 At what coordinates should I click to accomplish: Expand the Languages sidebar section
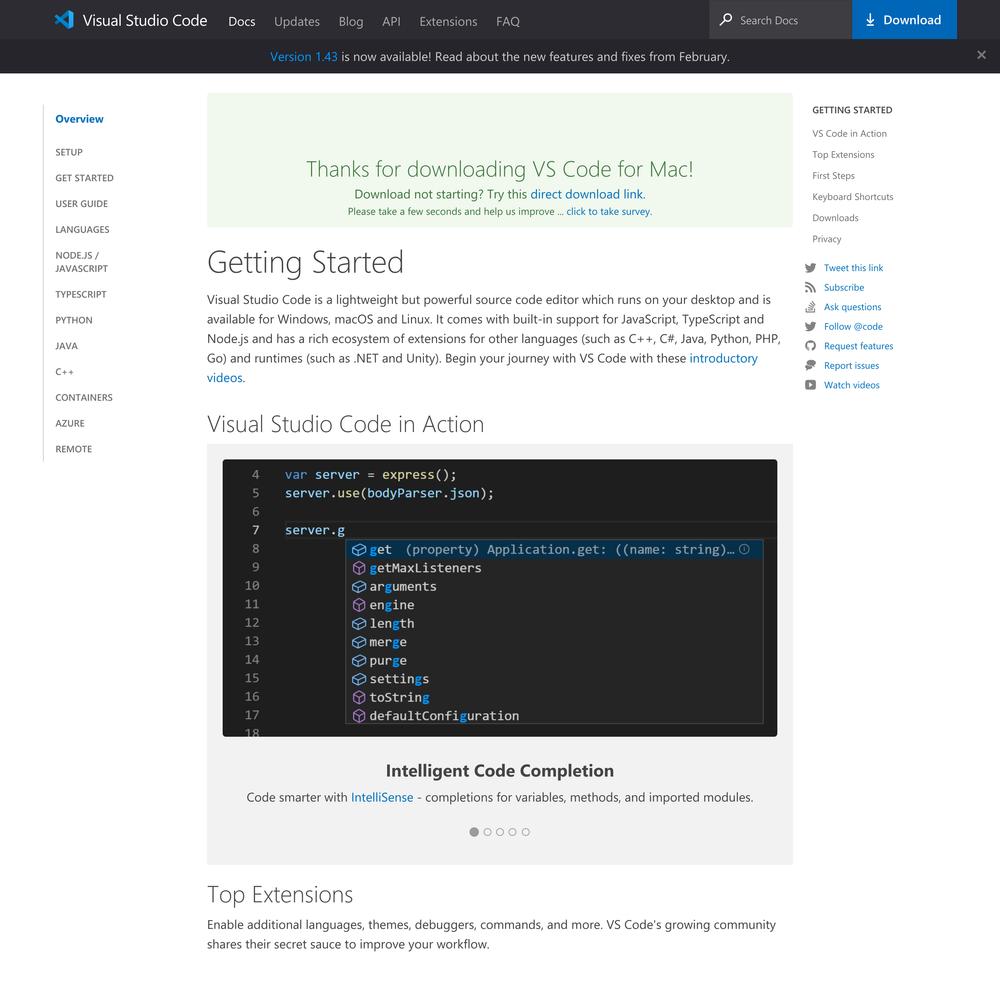point(82,230)
